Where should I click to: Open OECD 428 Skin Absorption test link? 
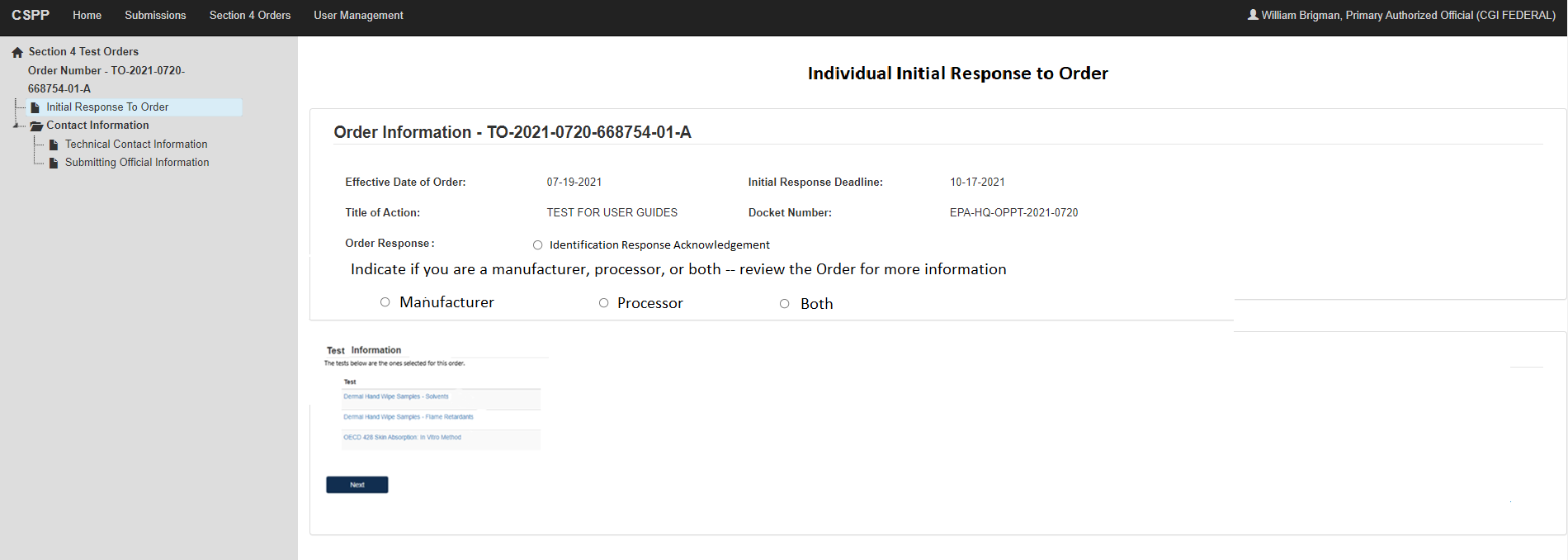click(x=402, y=438)
